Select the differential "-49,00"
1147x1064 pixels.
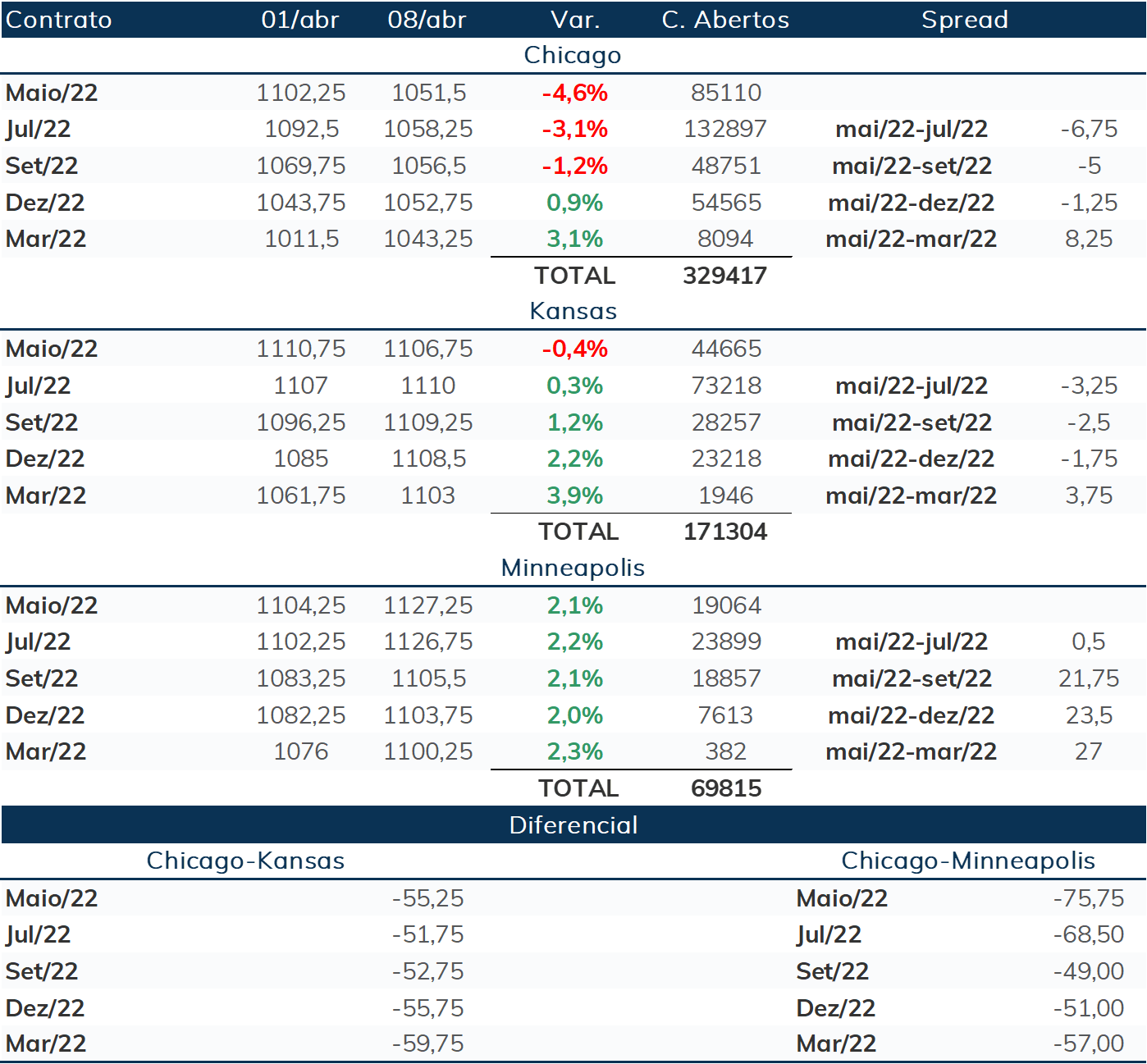(1089, 971)
